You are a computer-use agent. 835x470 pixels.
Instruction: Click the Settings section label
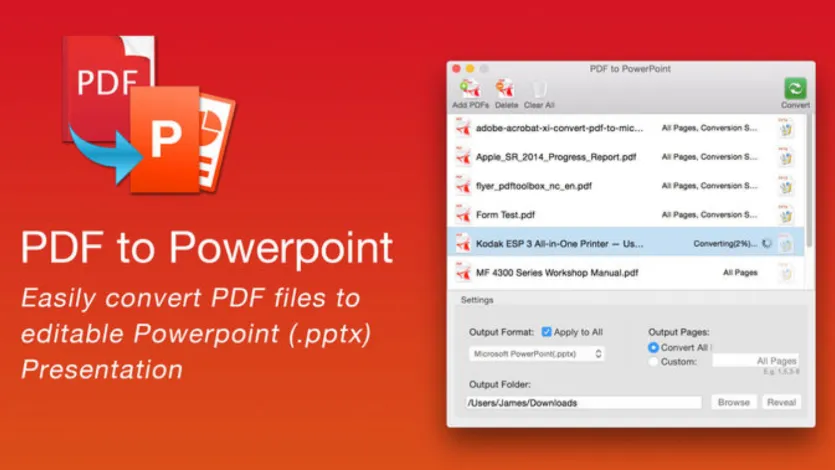click(477, 300)
